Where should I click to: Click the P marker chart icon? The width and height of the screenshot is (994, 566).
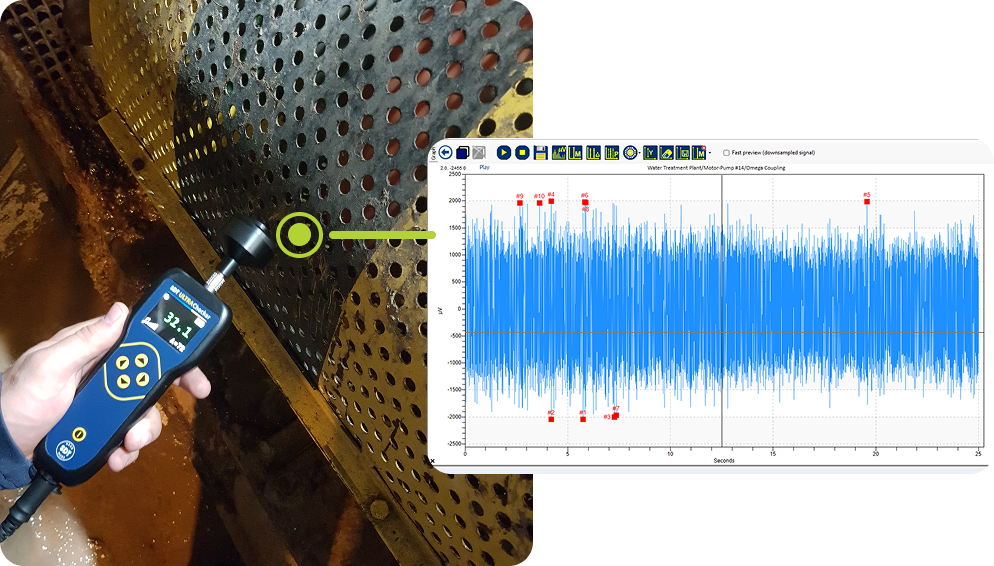[612, 153]
